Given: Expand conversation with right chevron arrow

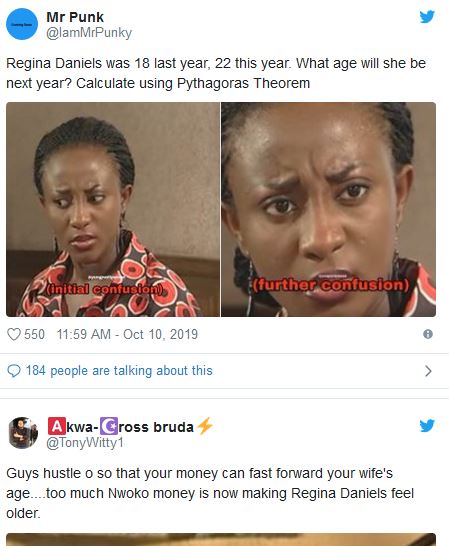Looking at the screenshot, I should 428,371.
